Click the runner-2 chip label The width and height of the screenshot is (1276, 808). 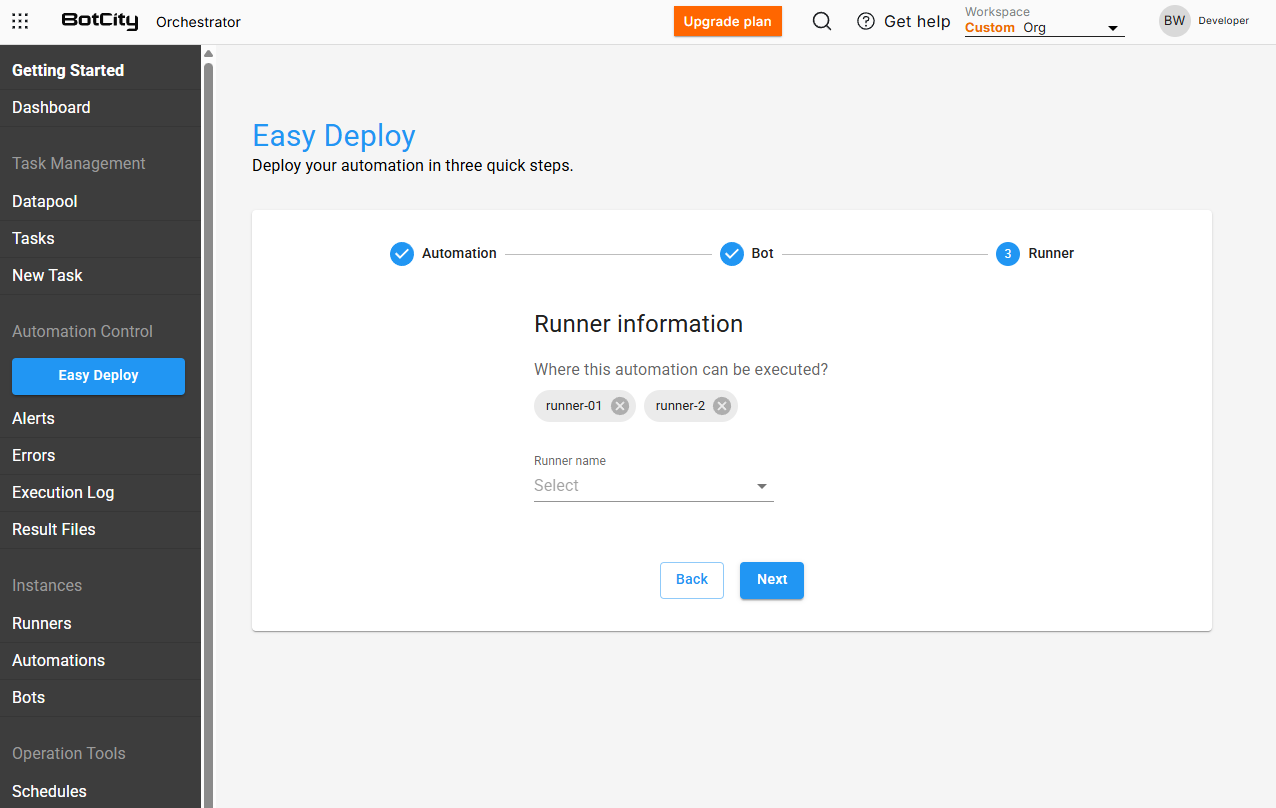click(680, 406)
